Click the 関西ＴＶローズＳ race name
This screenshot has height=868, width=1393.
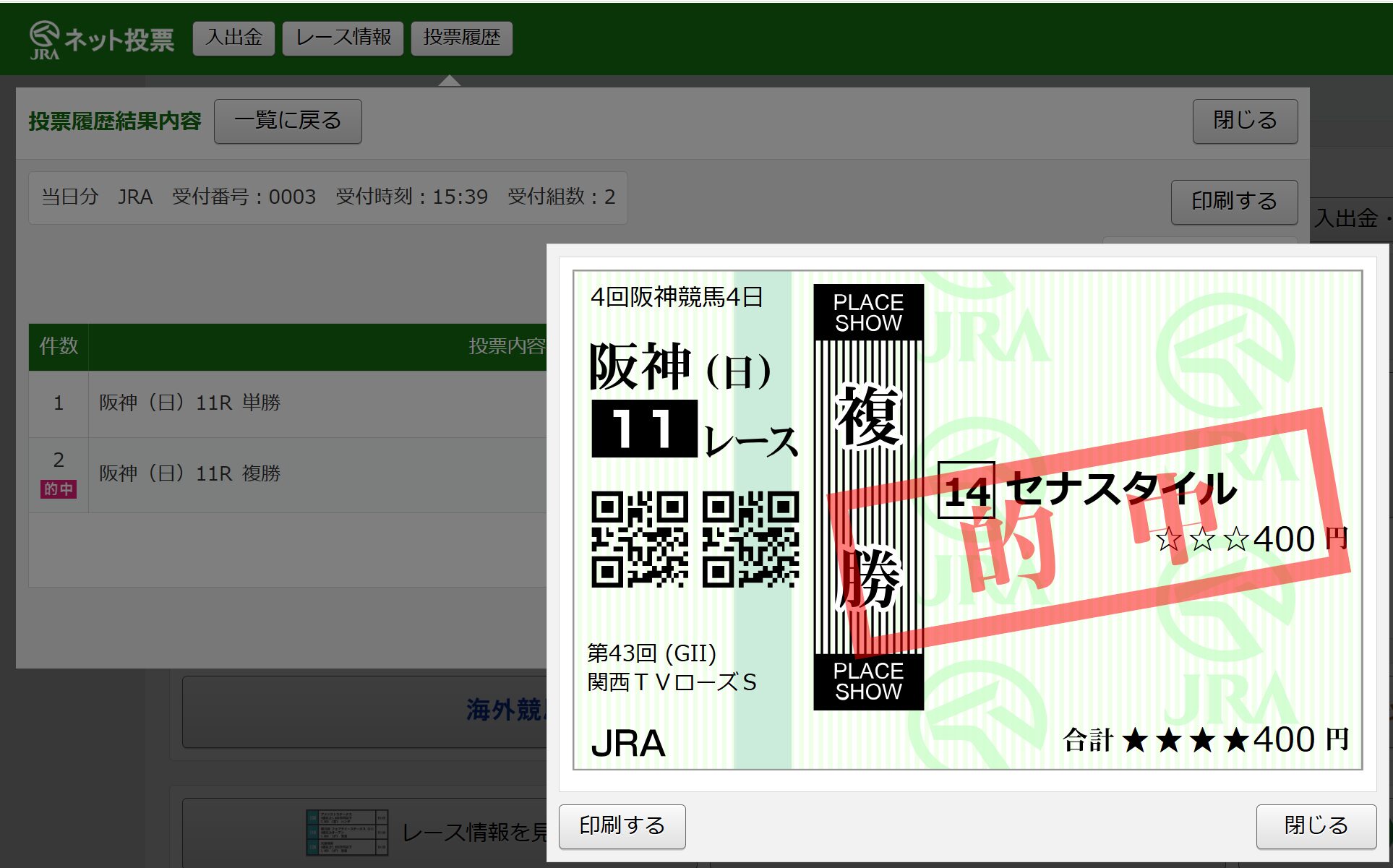coord(672,682)
